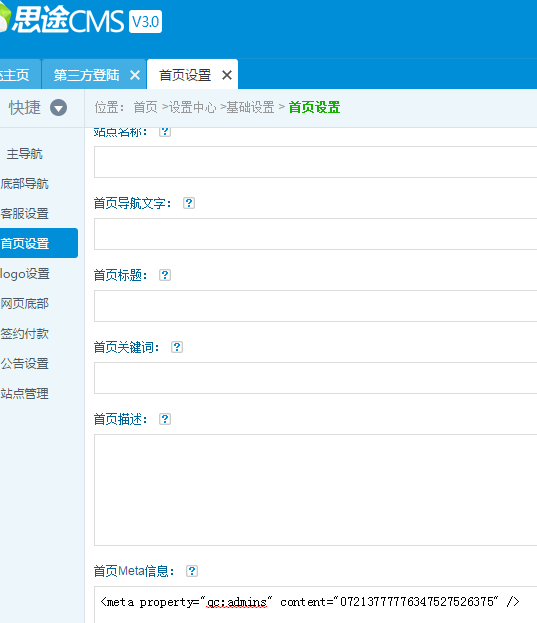Screen dimensions: 537x623
Task: Click the 首页关键词 label
Action: (x=126, y=347)
